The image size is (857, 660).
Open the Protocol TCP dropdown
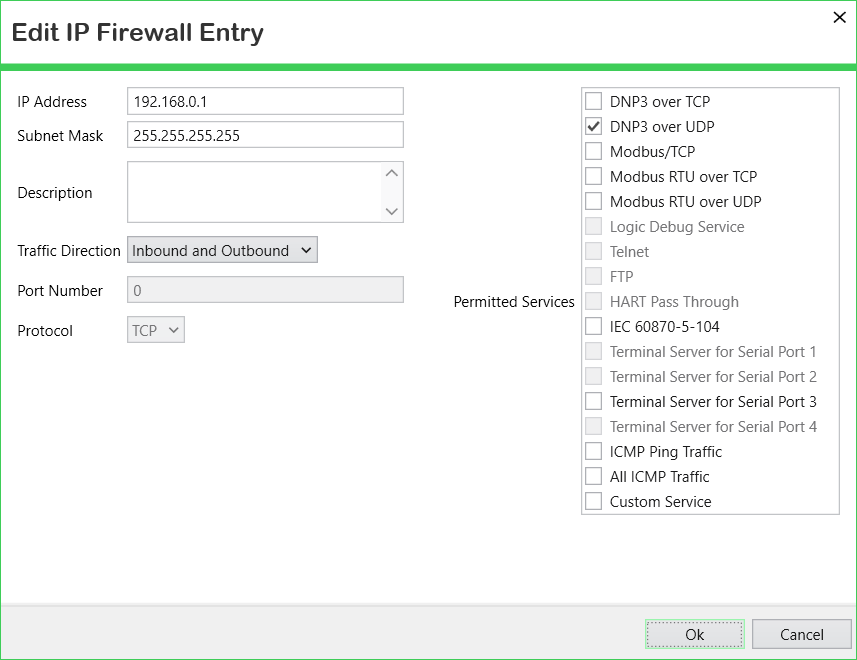pyautogui.click(x=156, y=330)
